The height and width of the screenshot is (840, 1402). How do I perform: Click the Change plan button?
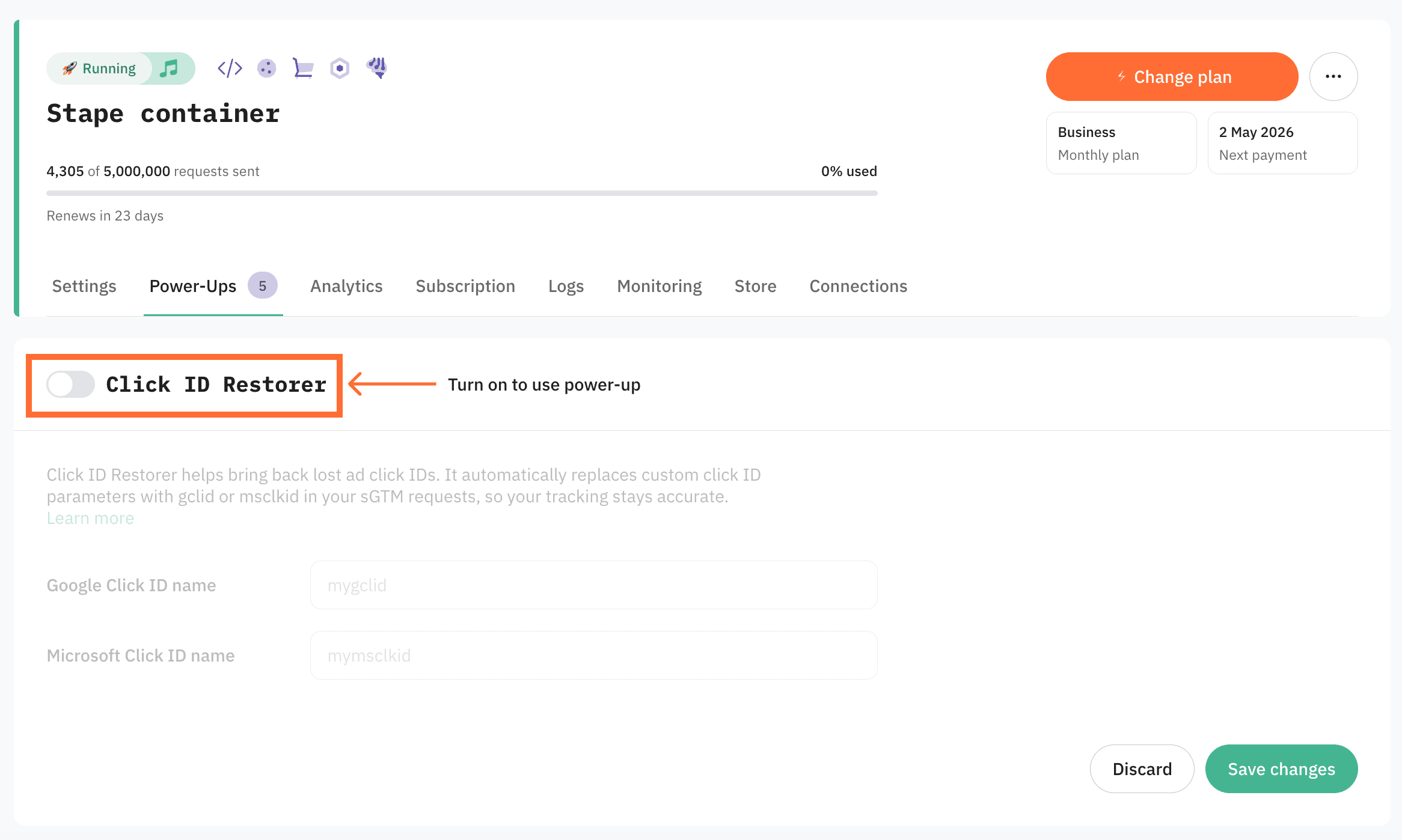[1171, 76]
